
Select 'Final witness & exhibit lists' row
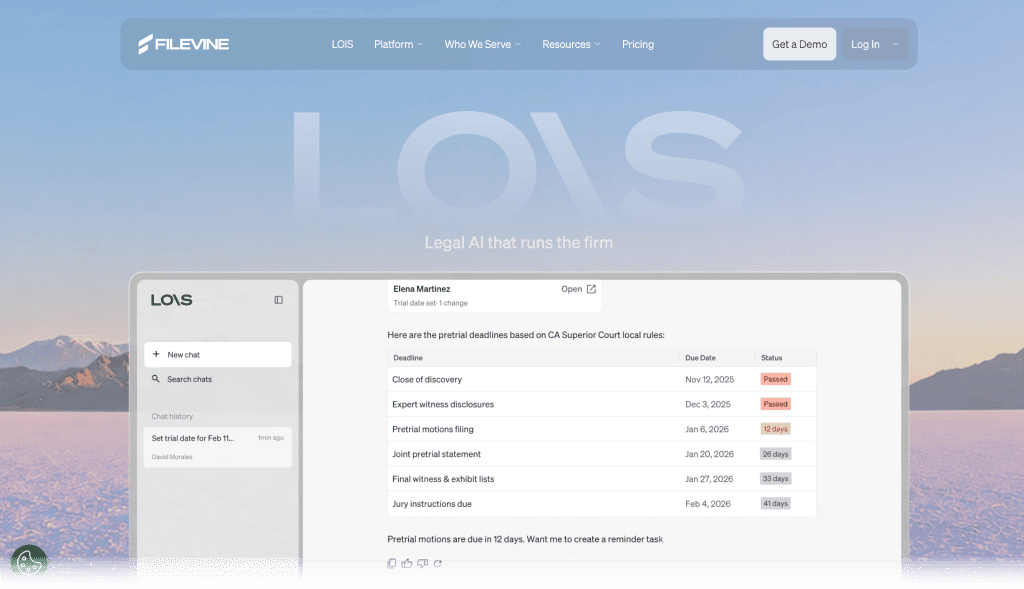(x=601, y=479)
